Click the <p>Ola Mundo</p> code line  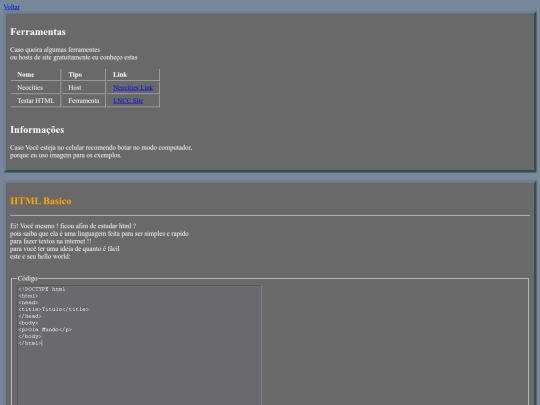click(x=45, y=330)
